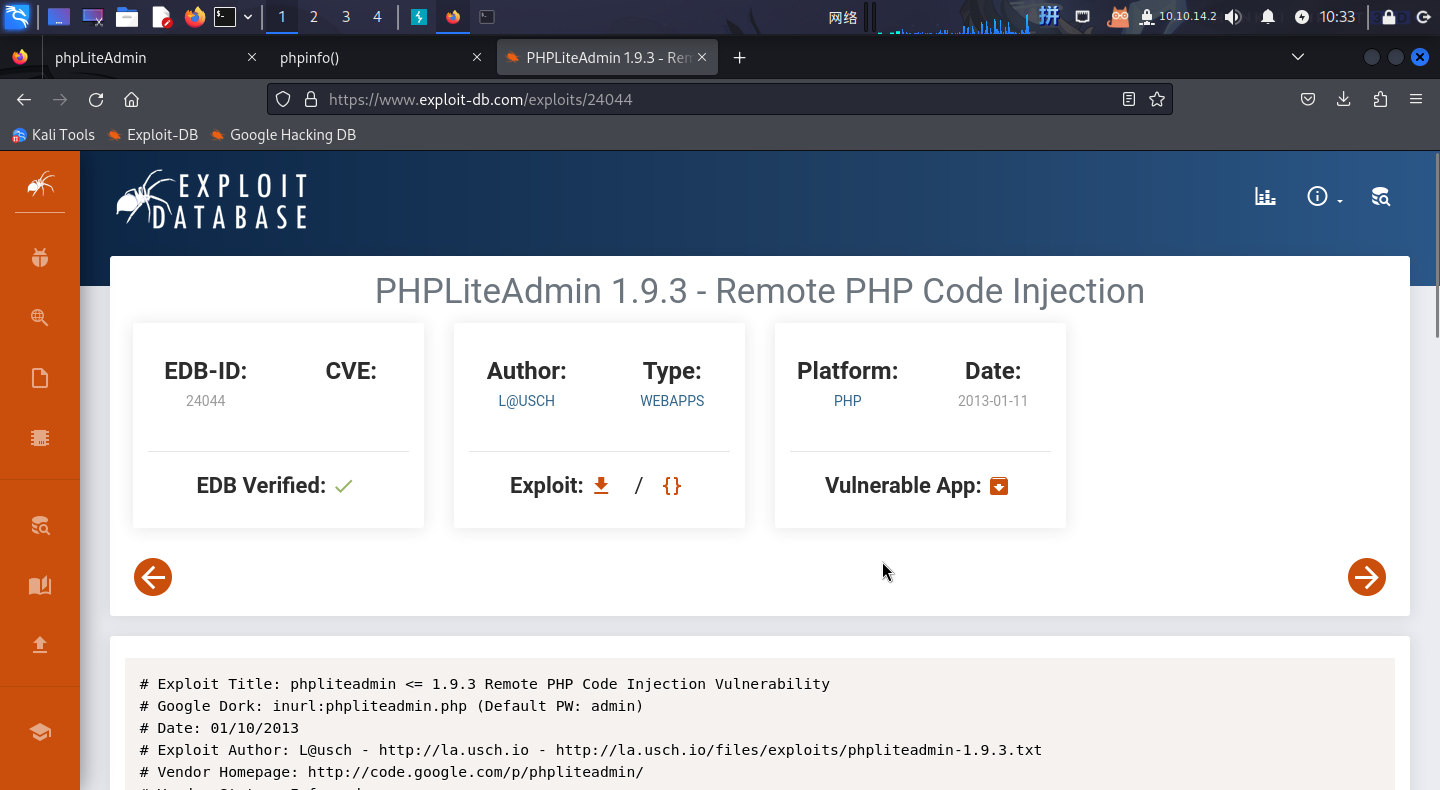
Task: Expand the list all tabs chevron
Action: point(1298,58)
